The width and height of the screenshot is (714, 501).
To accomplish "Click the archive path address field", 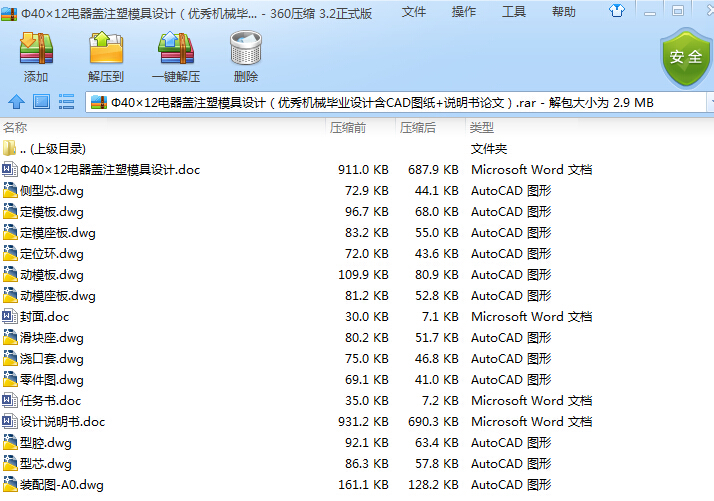I will point(395,102).
